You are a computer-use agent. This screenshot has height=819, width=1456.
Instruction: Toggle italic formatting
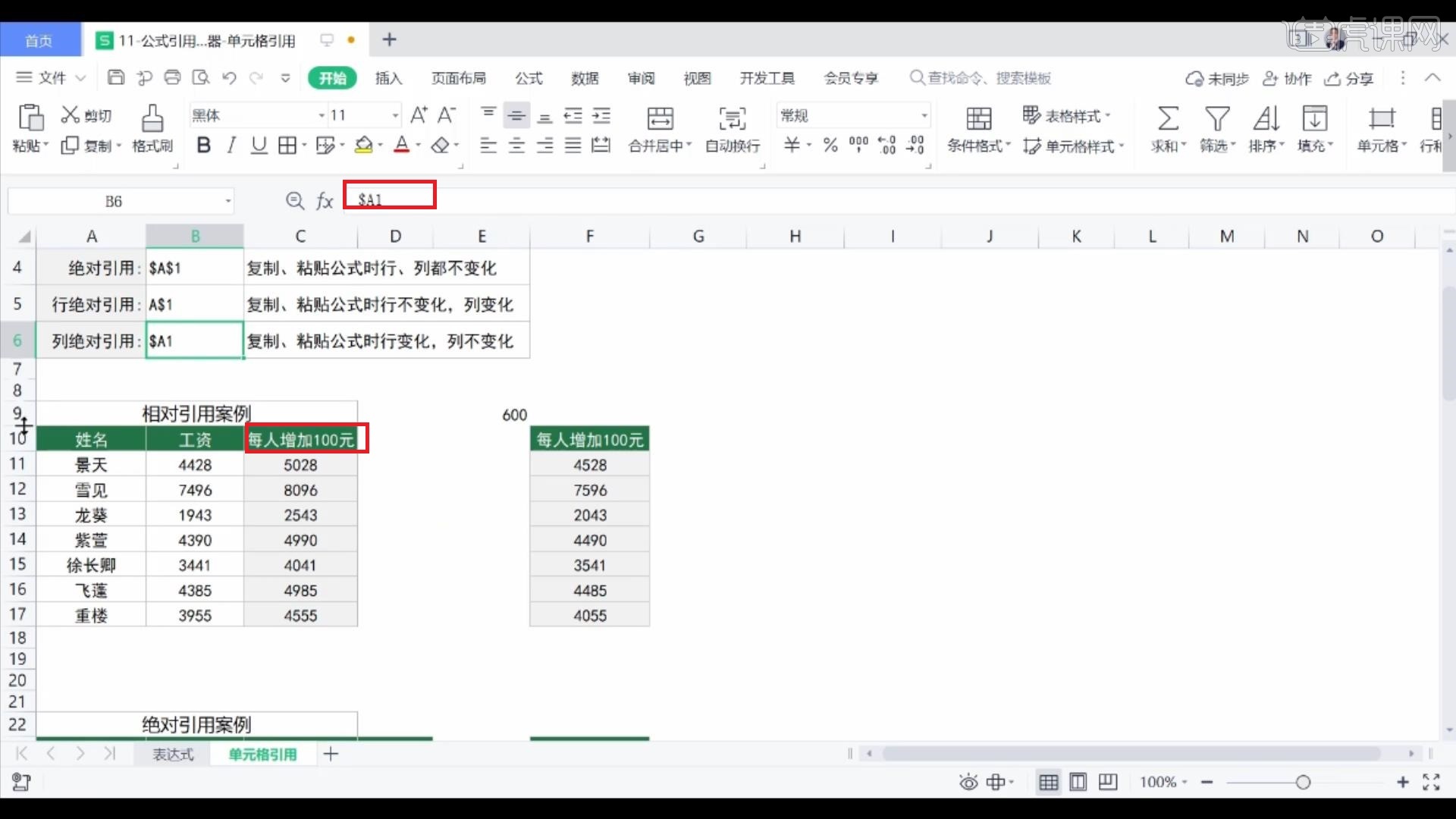231,146
